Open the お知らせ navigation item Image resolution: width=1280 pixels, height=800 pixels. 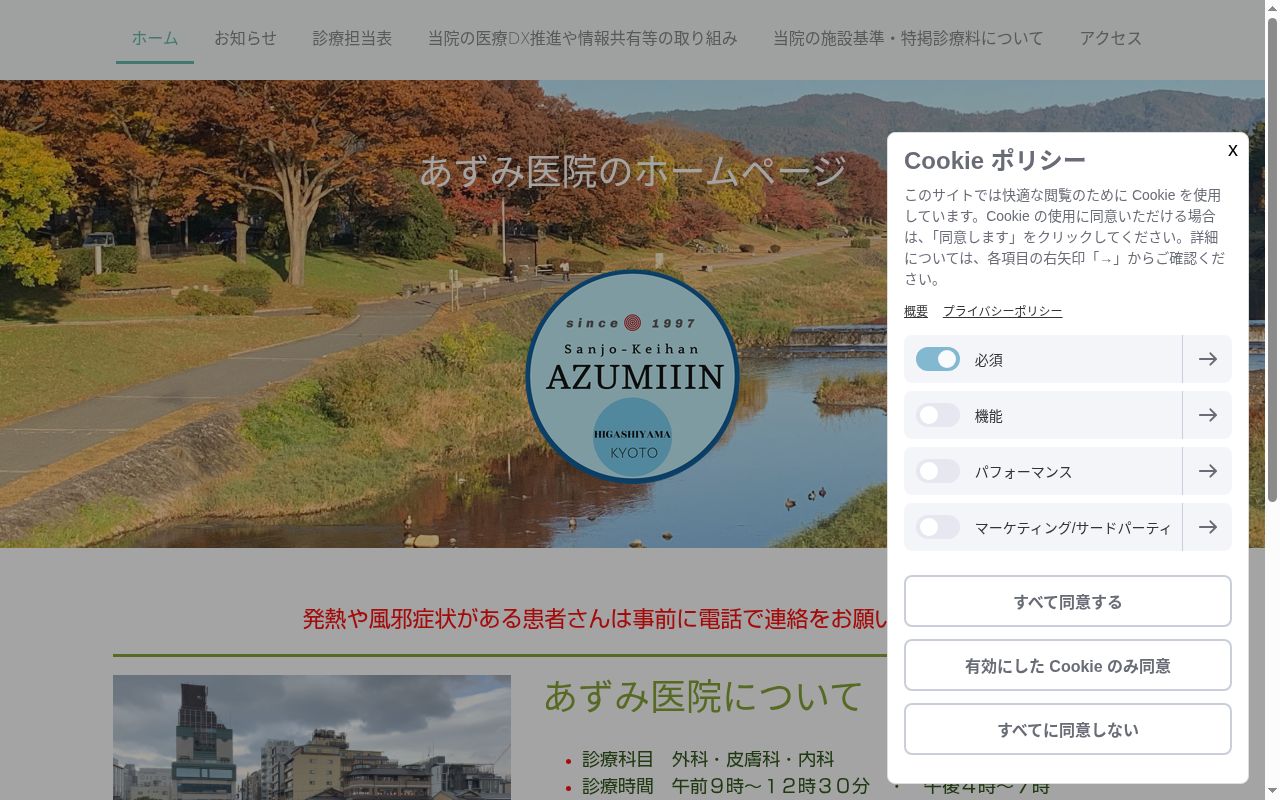tap(245, 38)
